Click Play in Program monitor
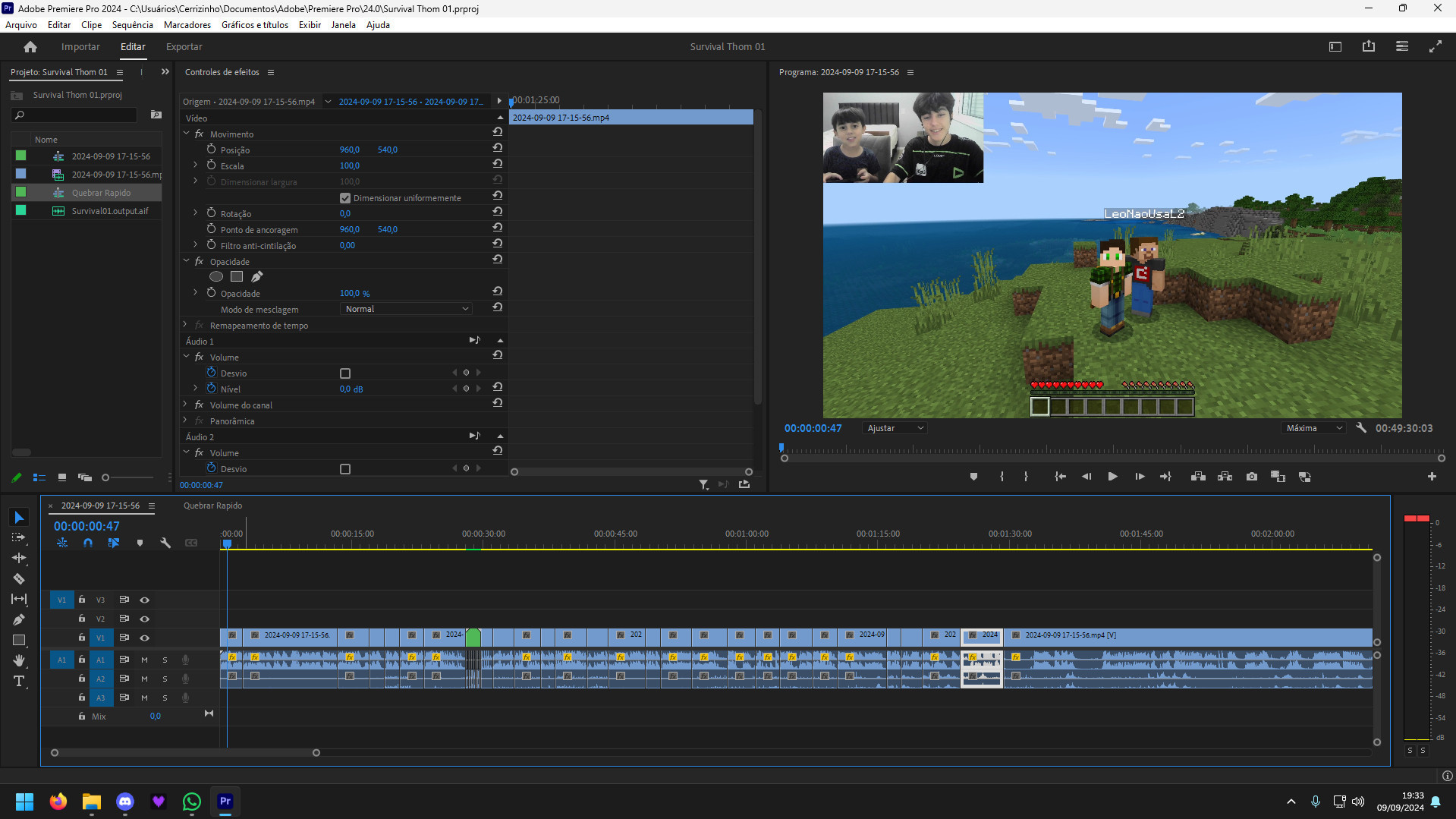The width and height of the screenshot is (1456, 819). 1112,477
